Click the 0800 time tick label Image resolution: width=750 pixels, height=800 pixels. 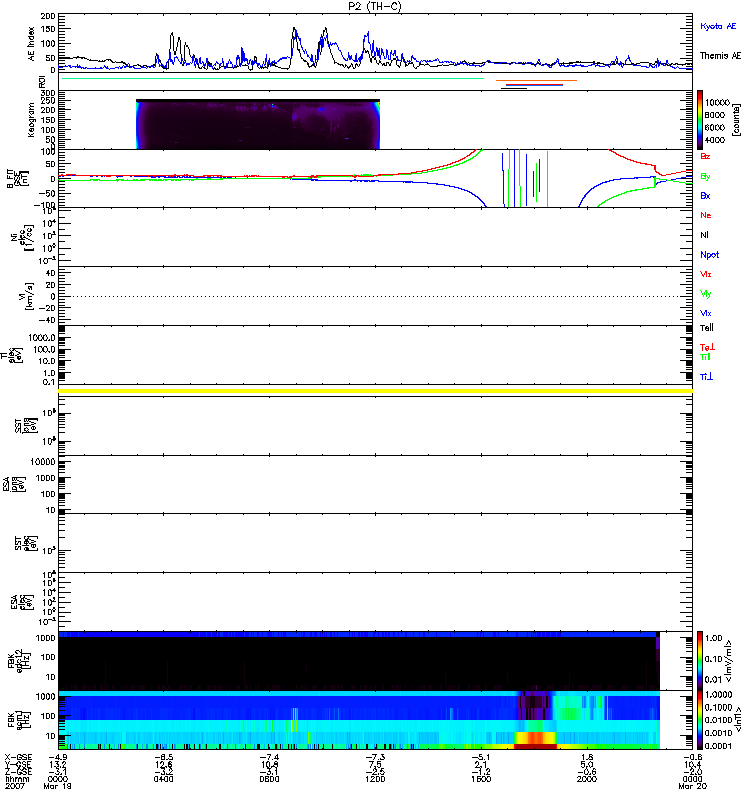coord(269,779)
